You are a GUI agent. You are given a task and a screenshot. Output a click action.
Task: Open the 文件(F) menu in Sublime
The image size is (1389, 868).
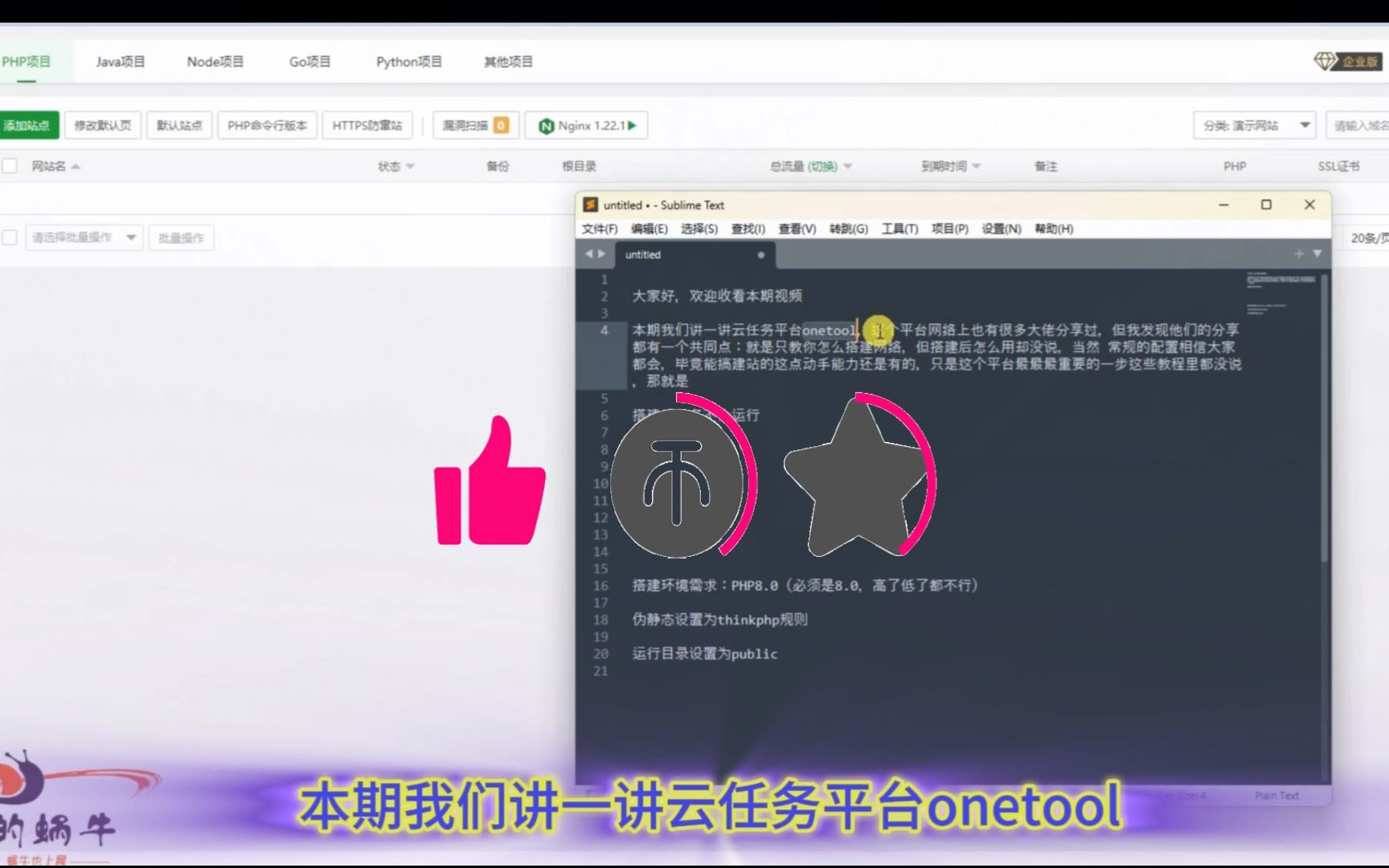600,229
